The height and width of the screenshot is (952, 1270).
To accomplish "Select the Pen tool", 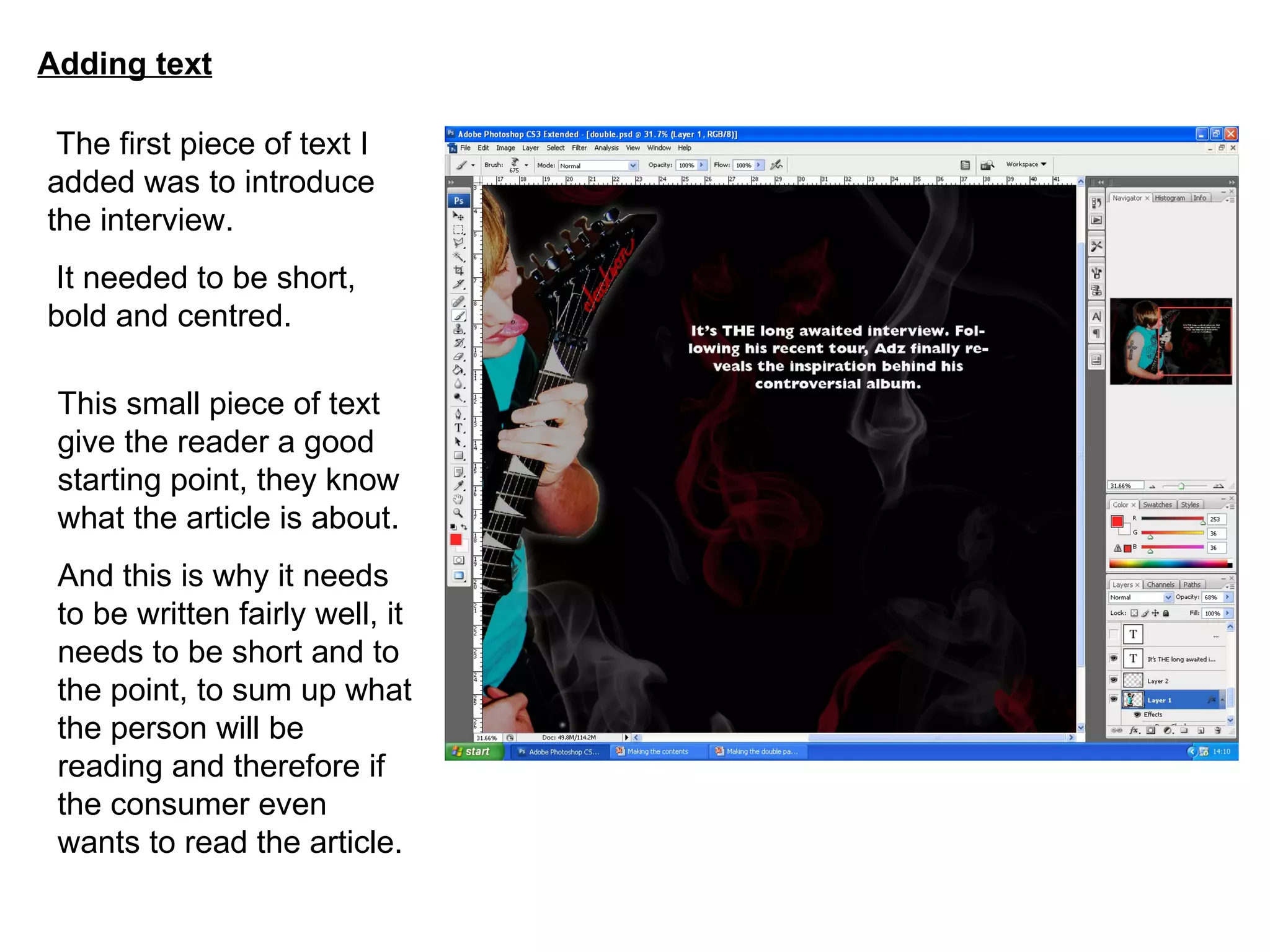I will pos(458,414).
